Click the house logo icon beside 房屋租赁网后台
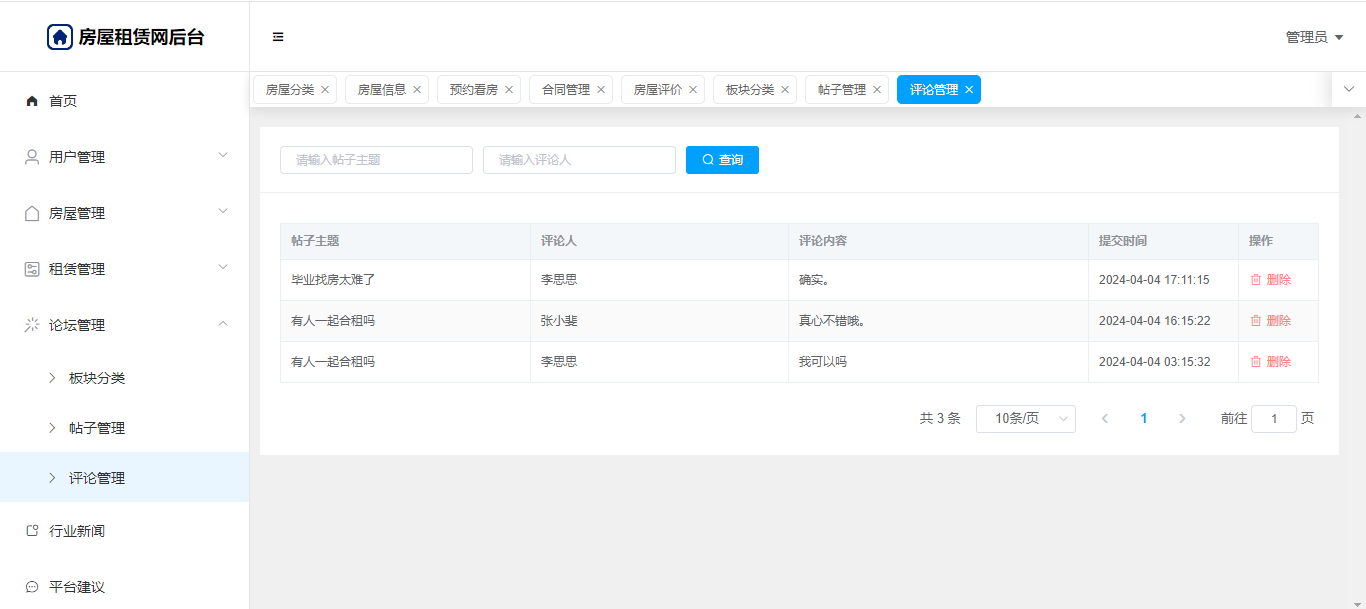This screenshot has height=609, width=1366. 60,37
